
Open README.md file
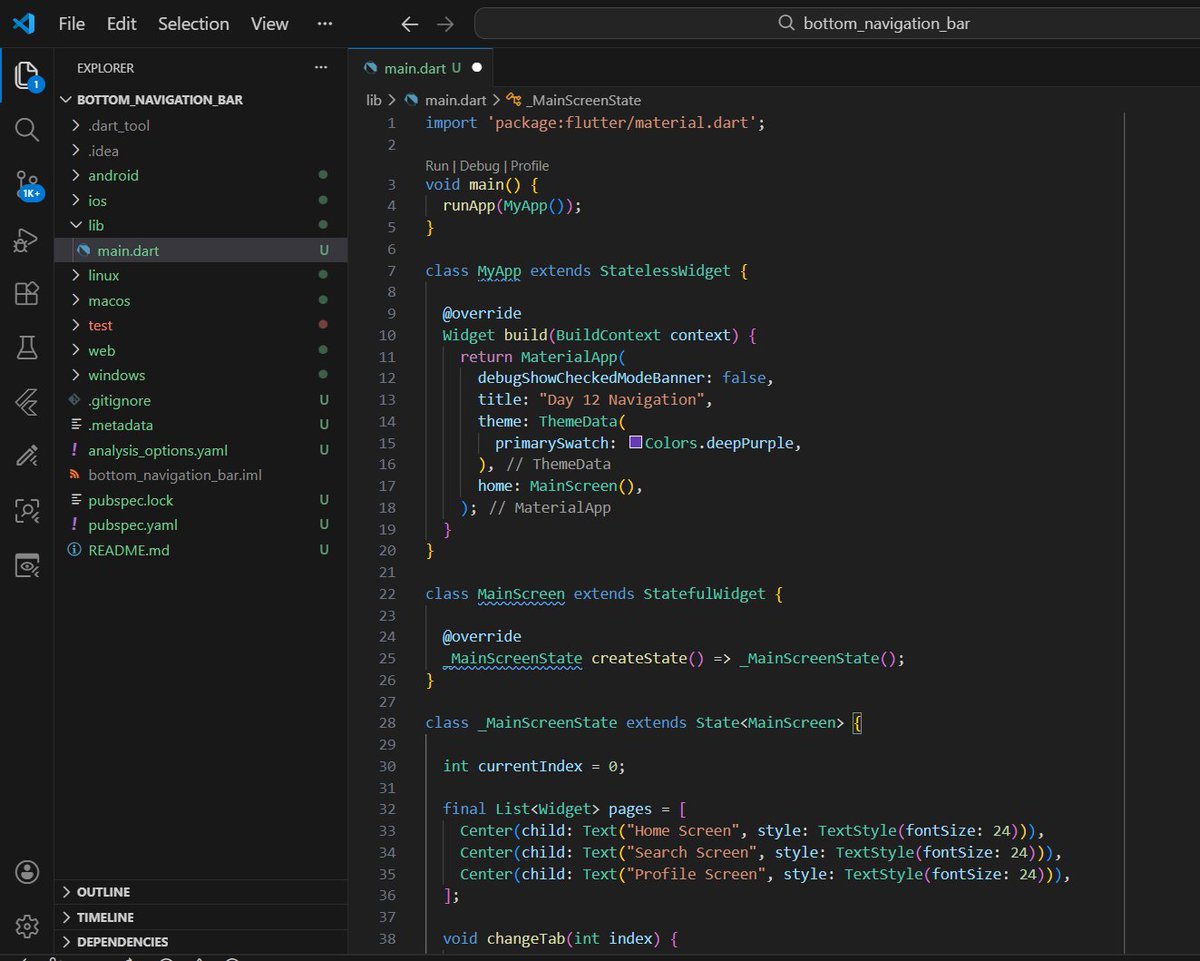[129, 551]
